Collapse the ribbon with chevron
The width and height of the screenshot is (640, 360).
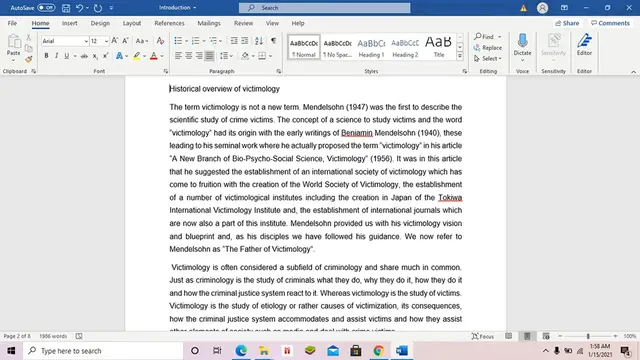pos(633,71)
